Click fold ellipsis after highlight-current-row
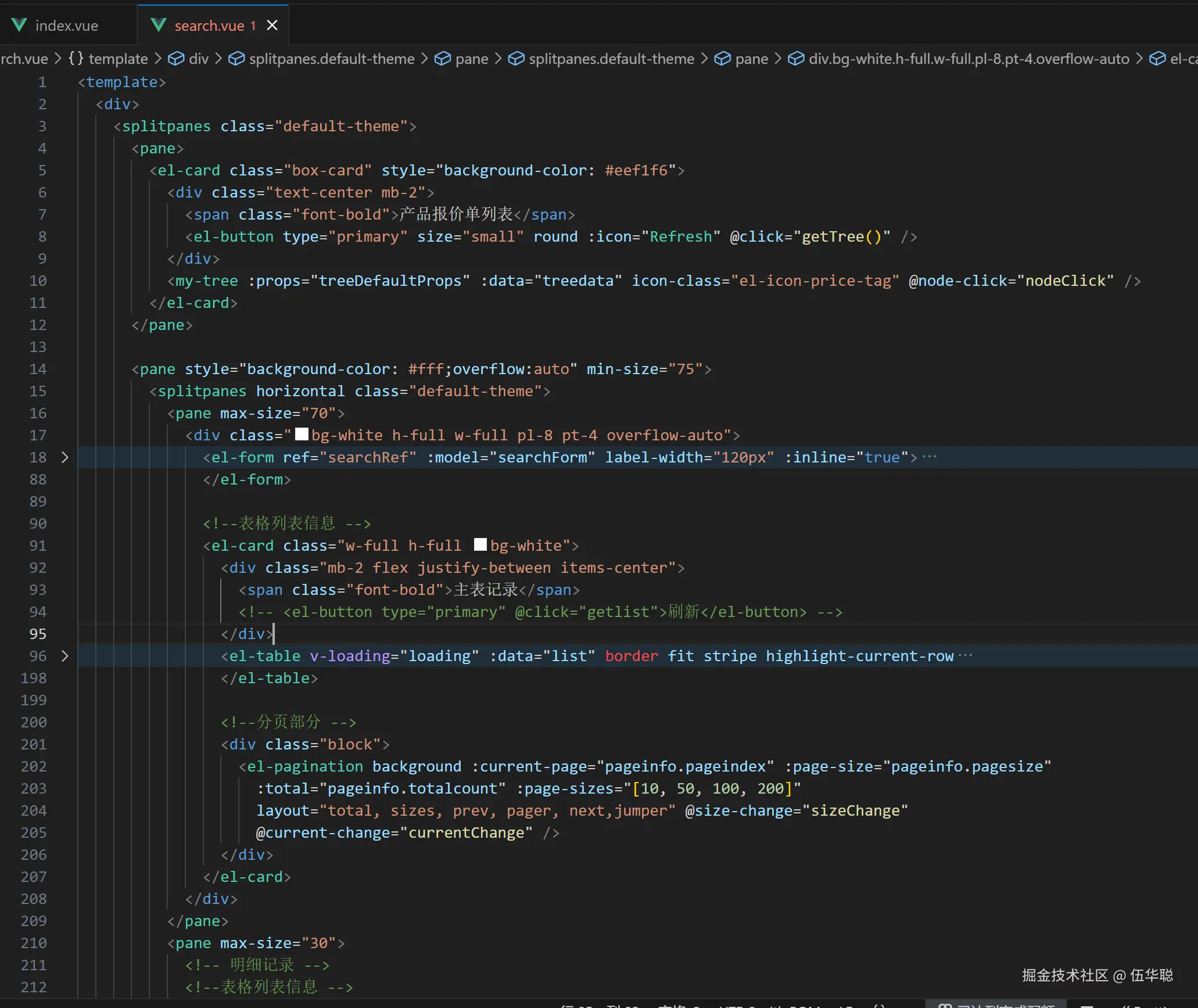Image resolution: width=1198 pixels, height=1008 pixels. coord(965,656)
